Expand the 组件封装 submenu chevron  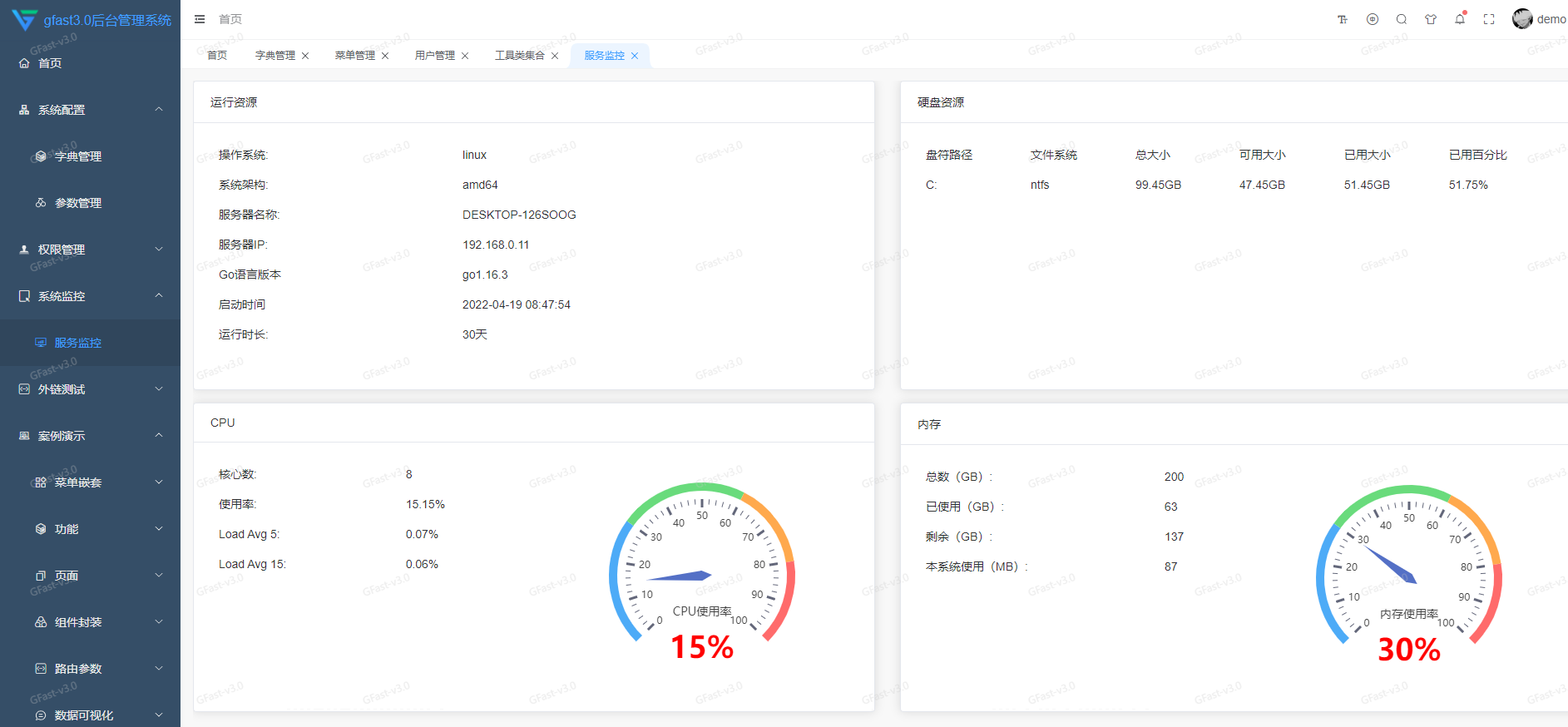click(159, 621)
